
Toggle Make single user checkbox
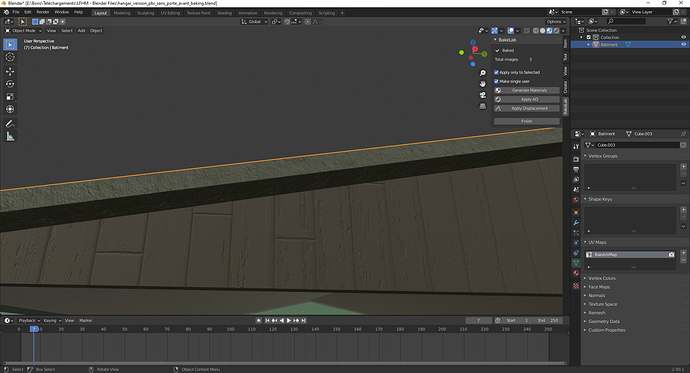(496, 81)
